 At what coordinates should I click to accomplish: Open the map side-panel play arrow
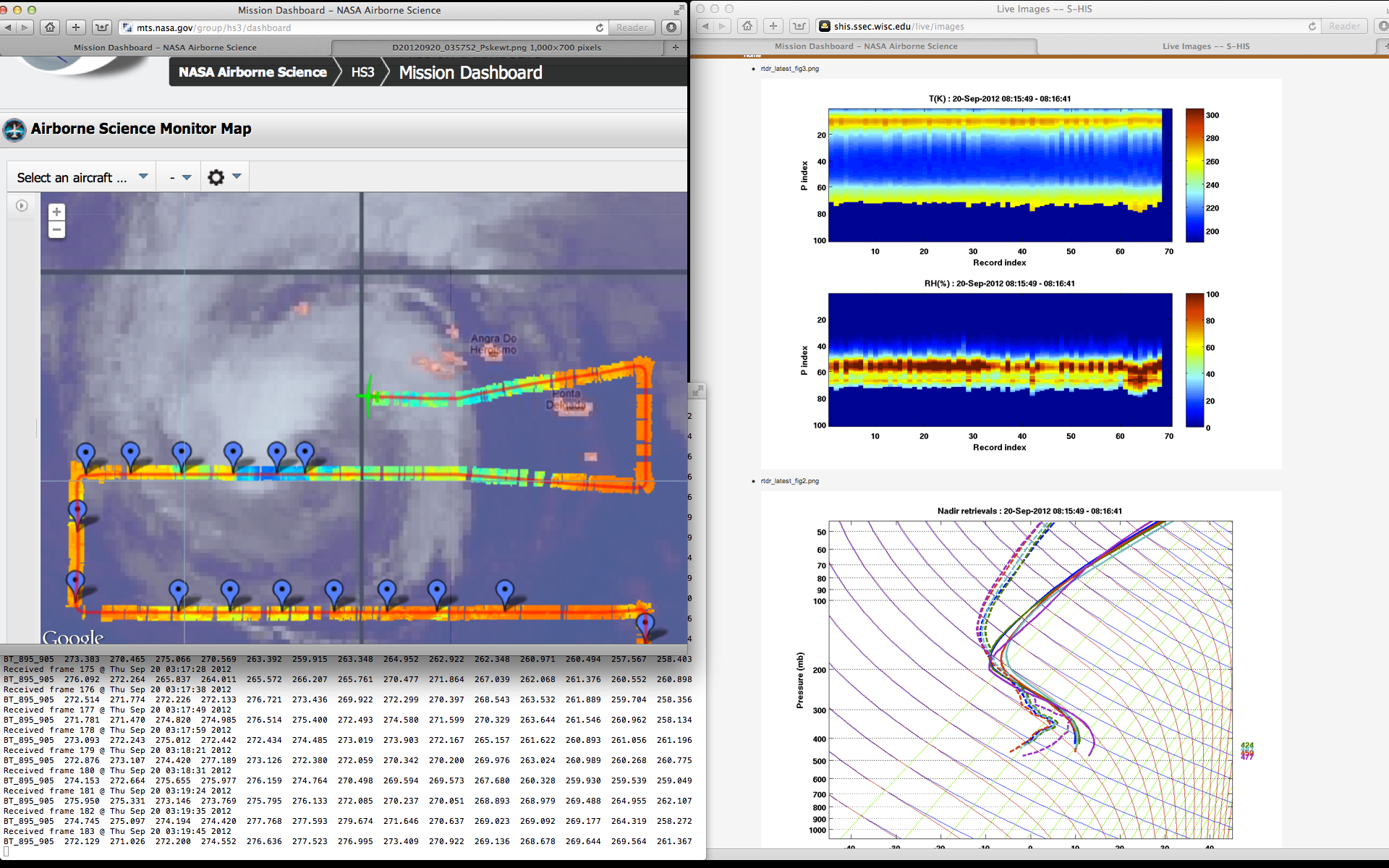pos(22,206)
